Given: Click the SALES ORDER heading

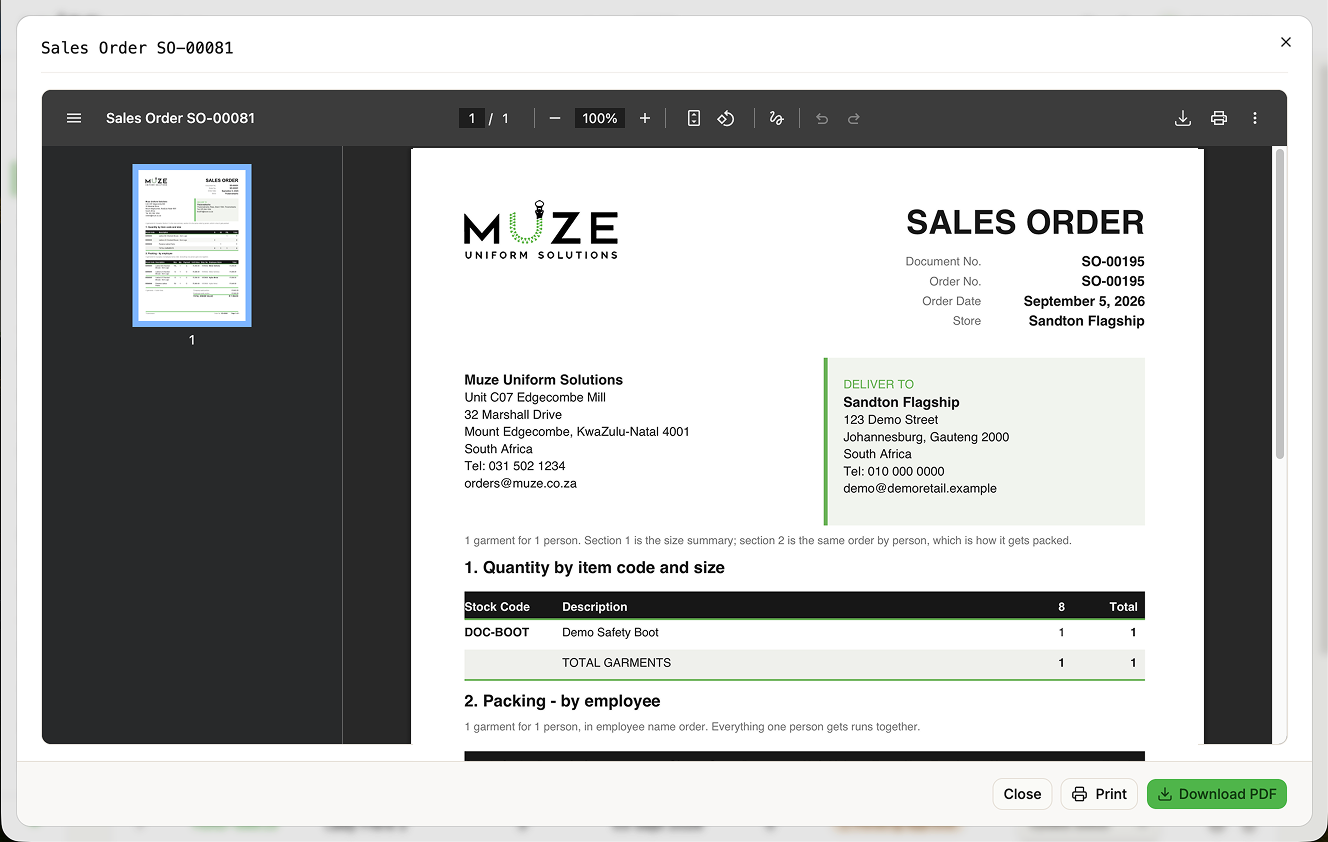Looking at the screenshot, I should point(1025,222).
